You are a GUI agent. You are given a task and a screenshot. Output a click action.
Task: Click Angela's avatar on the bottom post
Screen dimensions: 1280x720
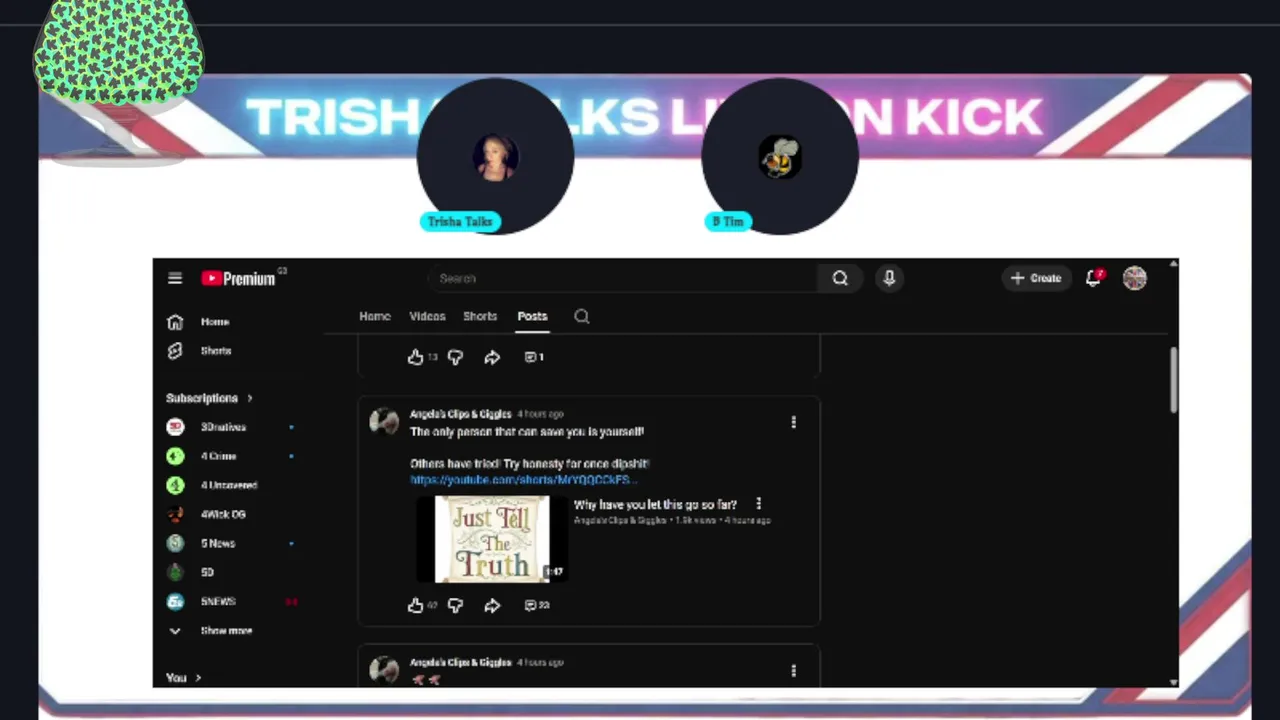point(384,669)
